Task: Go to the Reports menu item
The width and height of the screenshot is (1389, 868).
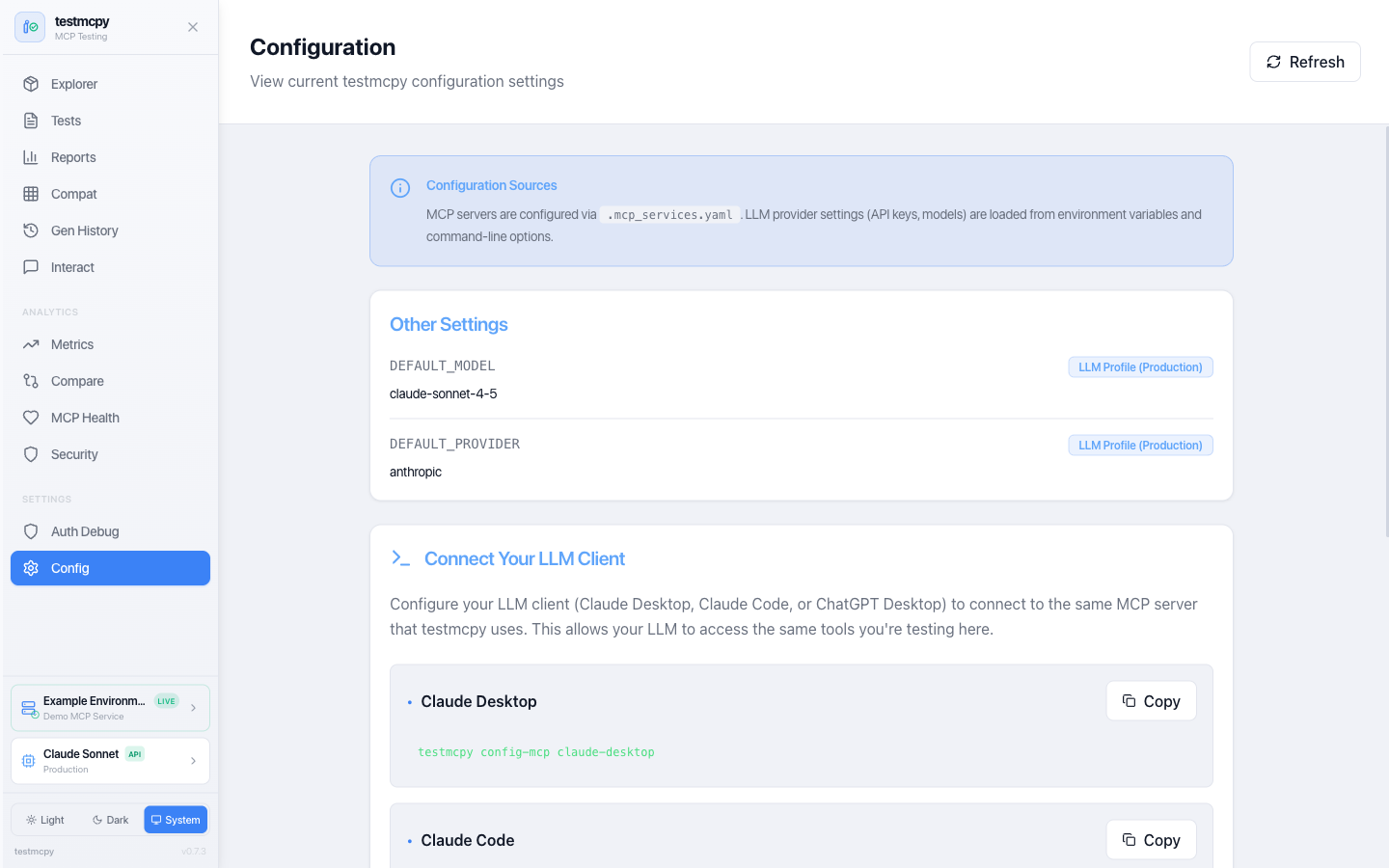Action: (x=110, y=157)
